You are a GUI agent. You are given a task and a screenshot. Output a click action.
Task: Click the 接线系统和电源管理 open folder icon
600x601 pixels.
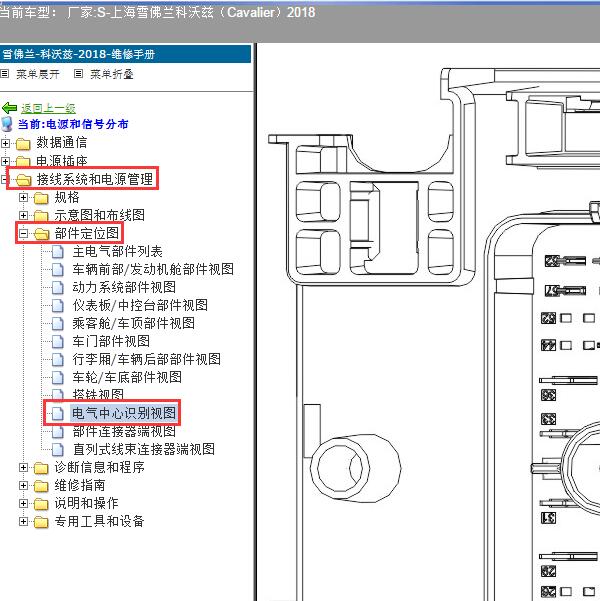(x=24, y=179)
